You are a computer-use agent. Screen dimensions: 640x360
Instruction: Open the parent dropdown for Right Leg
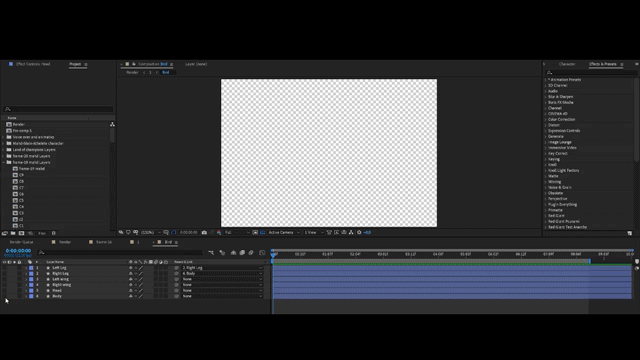[x=222, y=273]
